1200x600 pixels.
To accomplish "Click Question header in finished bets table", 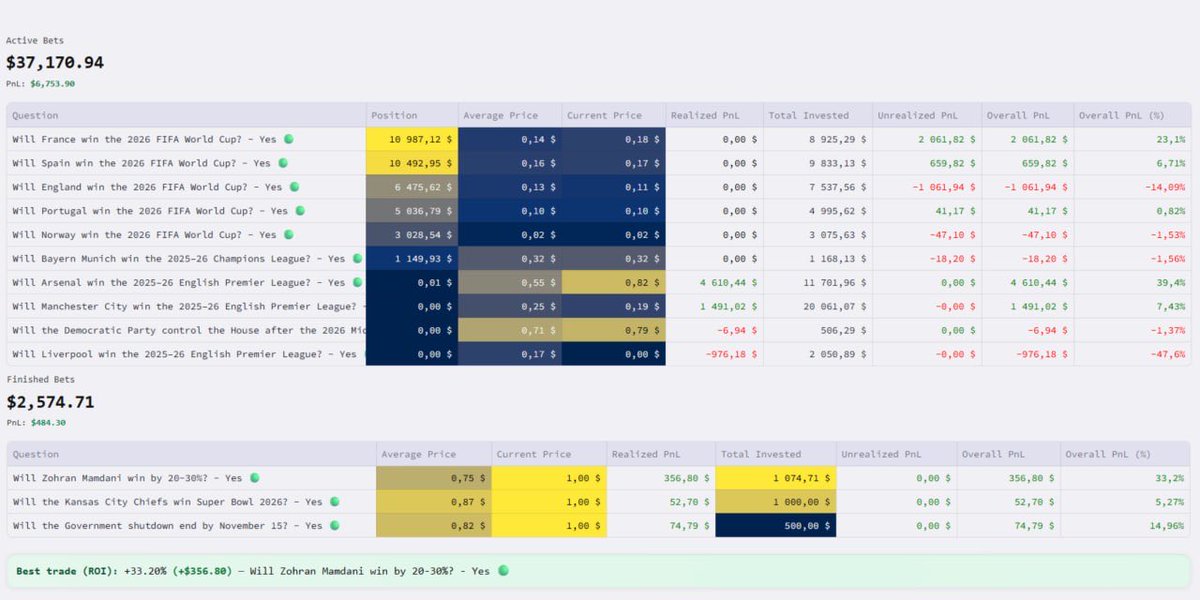I will [191, 454].
